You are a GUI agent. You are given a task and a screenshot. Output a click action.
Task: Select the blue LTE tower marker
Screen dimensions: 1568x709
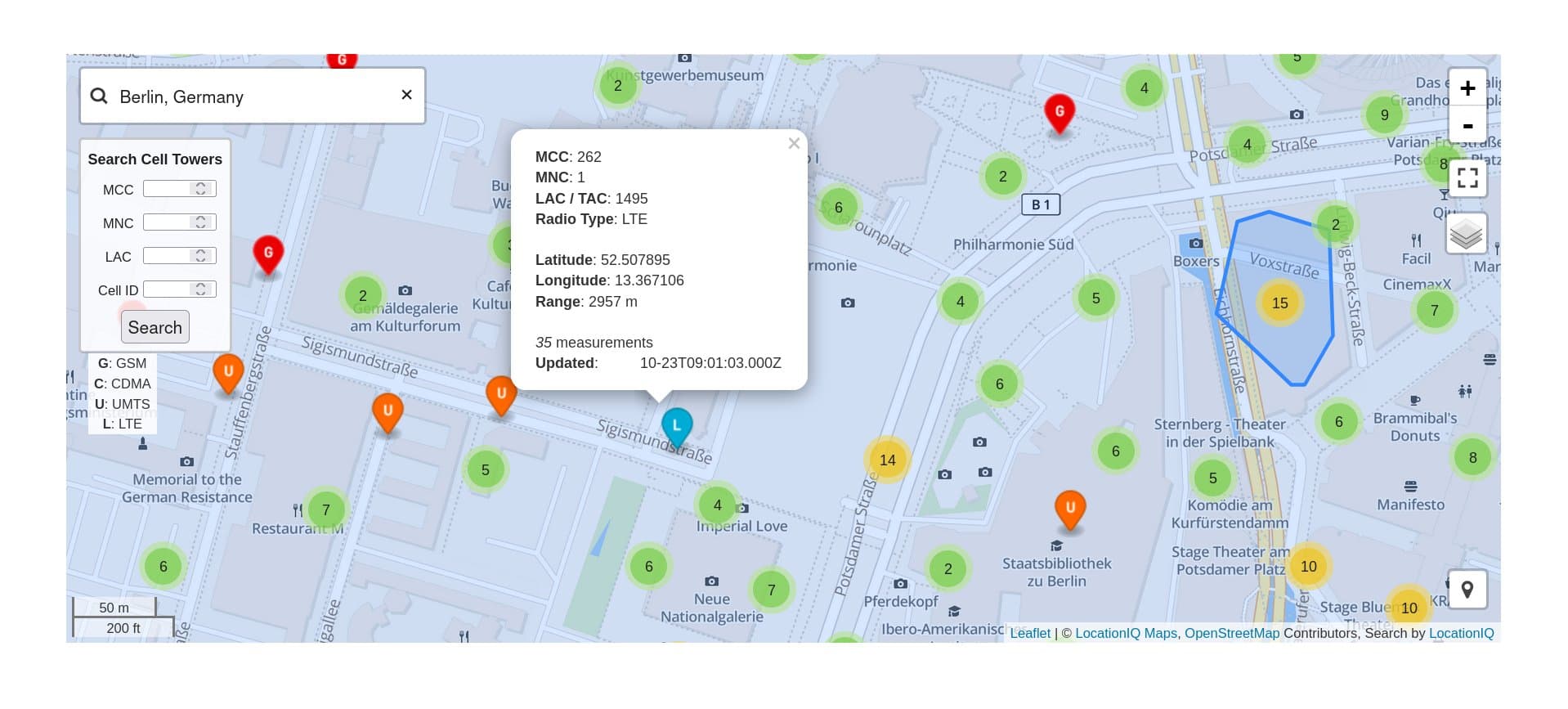677,429
